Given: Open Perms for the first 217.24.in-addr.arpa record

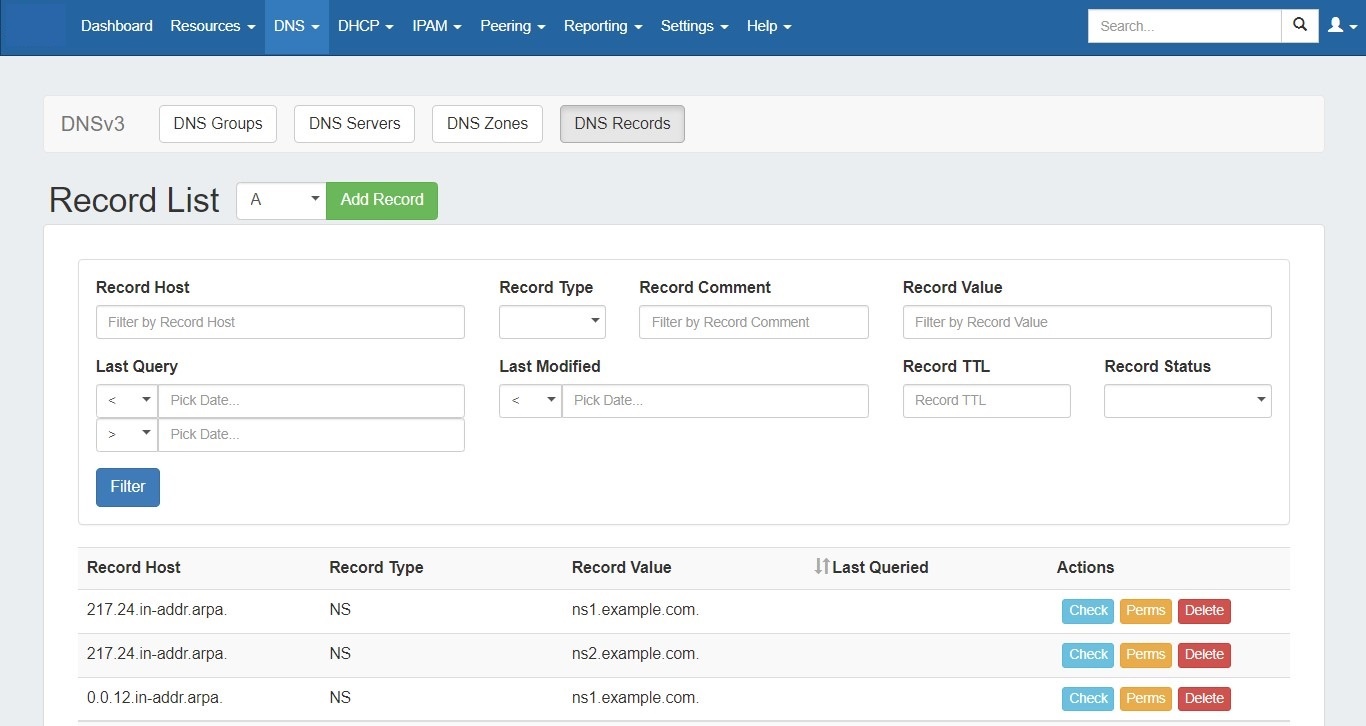Looking at the screenshot, I should coord(1145,611).
